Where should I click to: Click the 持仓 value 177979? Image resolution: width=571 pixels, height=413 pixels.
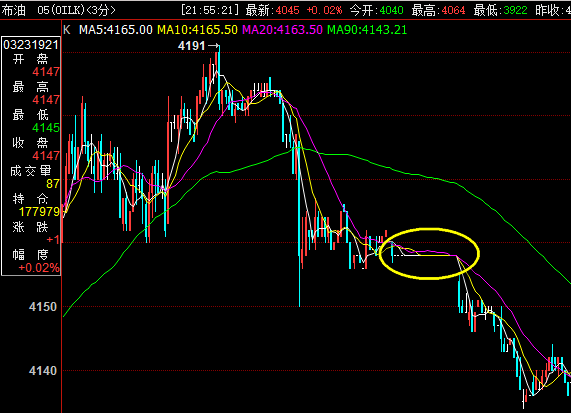pos(39,212)
